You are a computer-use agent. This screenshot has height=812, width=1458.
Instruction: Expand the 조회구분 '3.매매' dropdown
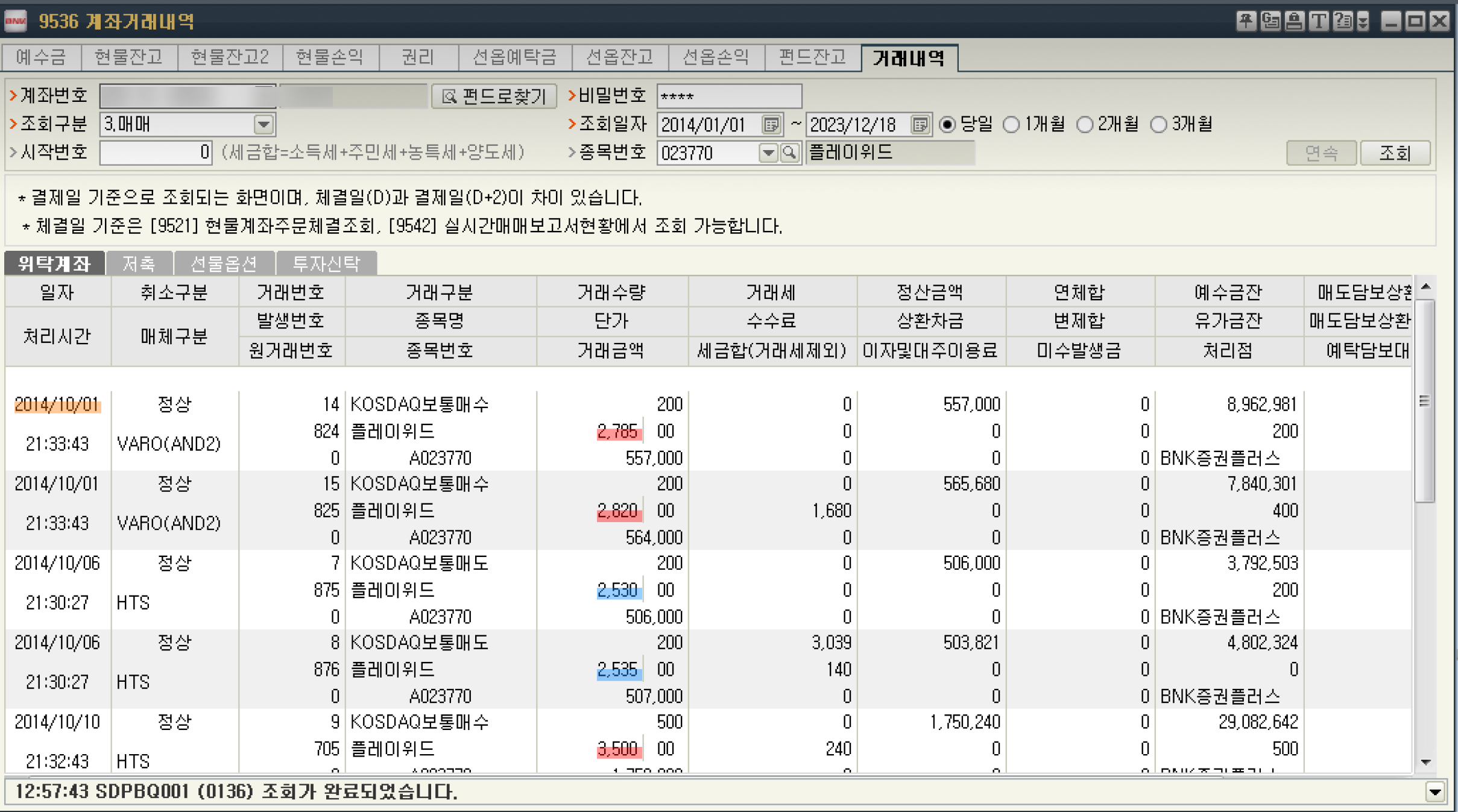tap(264, 125)
